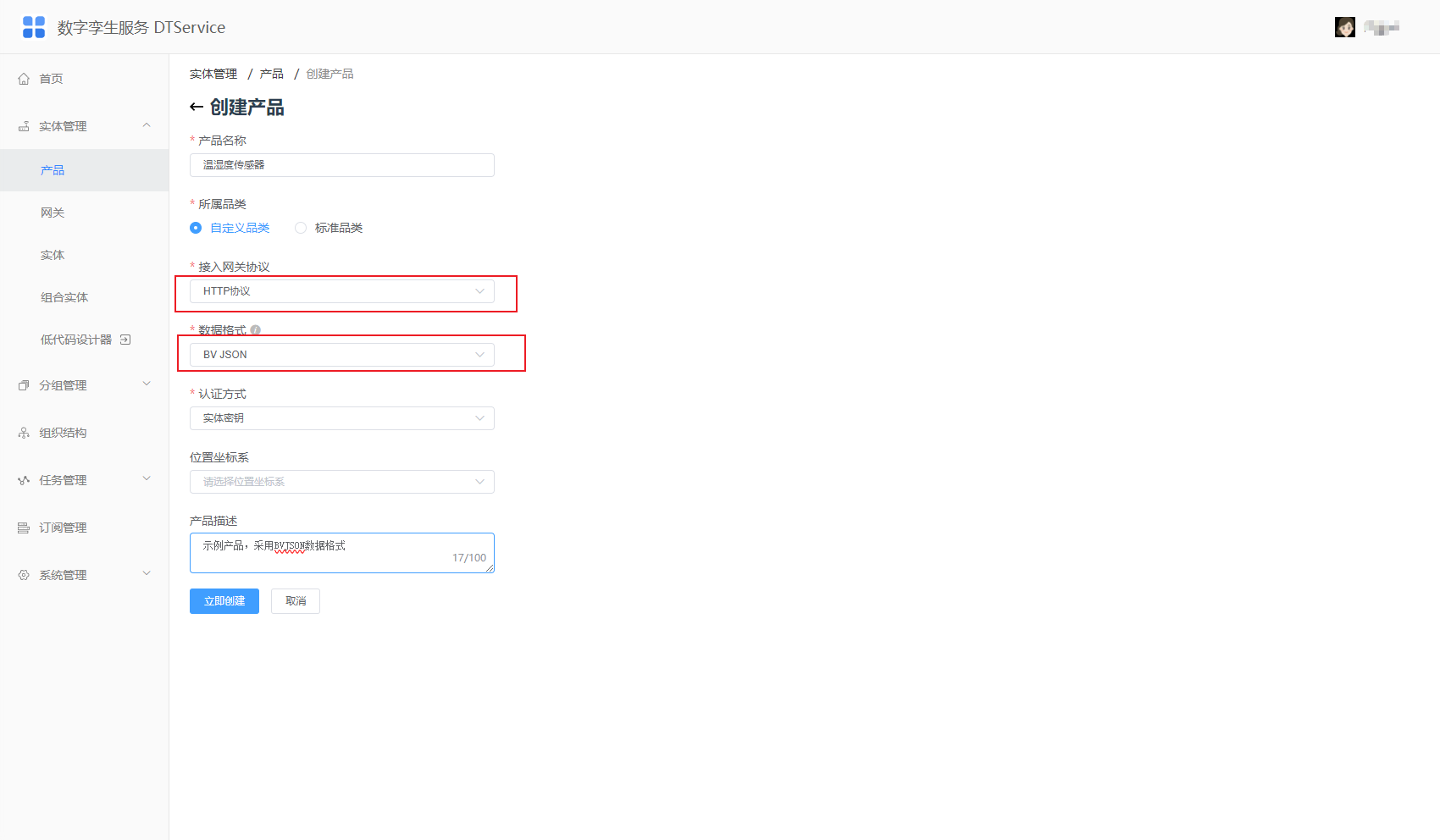
Task: Click the 实体管理 breadcrumb link
Action: pos(213,75)
